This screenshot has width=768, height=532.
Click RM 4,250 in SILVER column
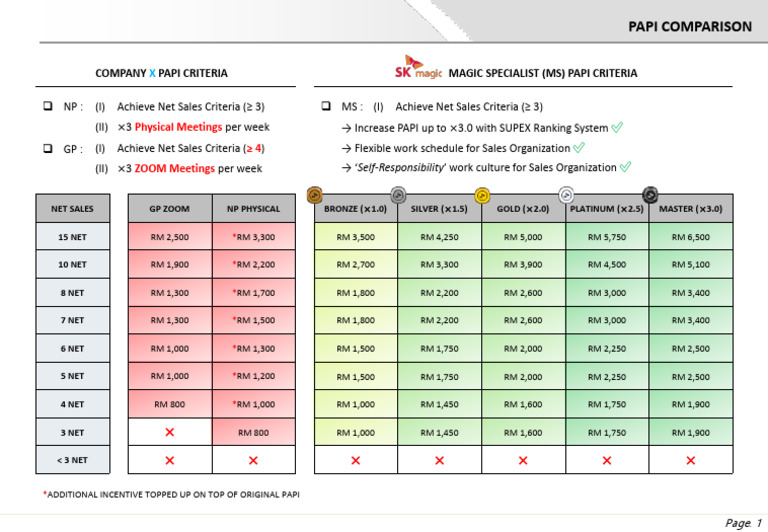coord(439,237)
